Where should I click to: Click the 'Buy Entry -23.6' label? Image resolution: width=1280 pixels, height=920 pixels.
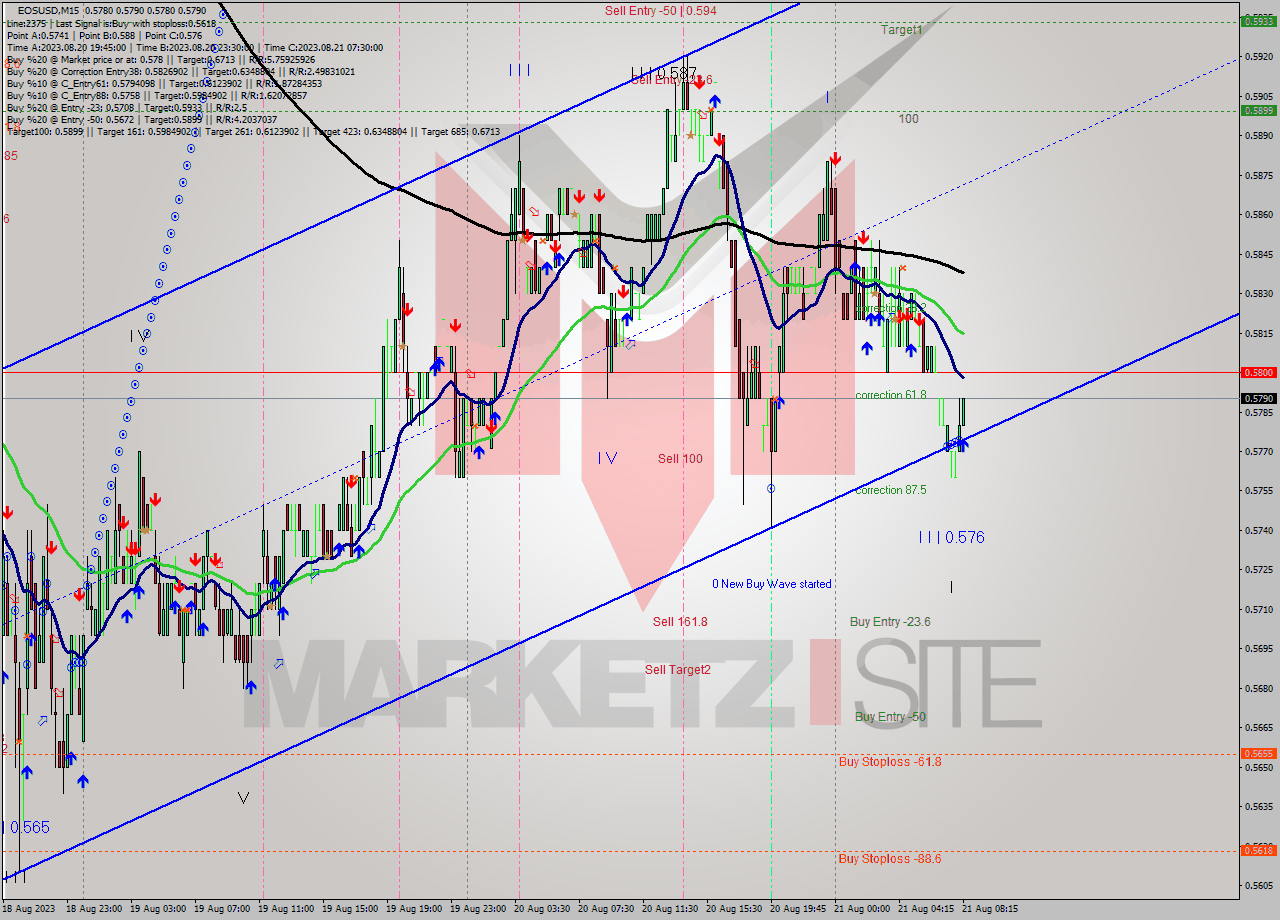[x=890, y=622]
